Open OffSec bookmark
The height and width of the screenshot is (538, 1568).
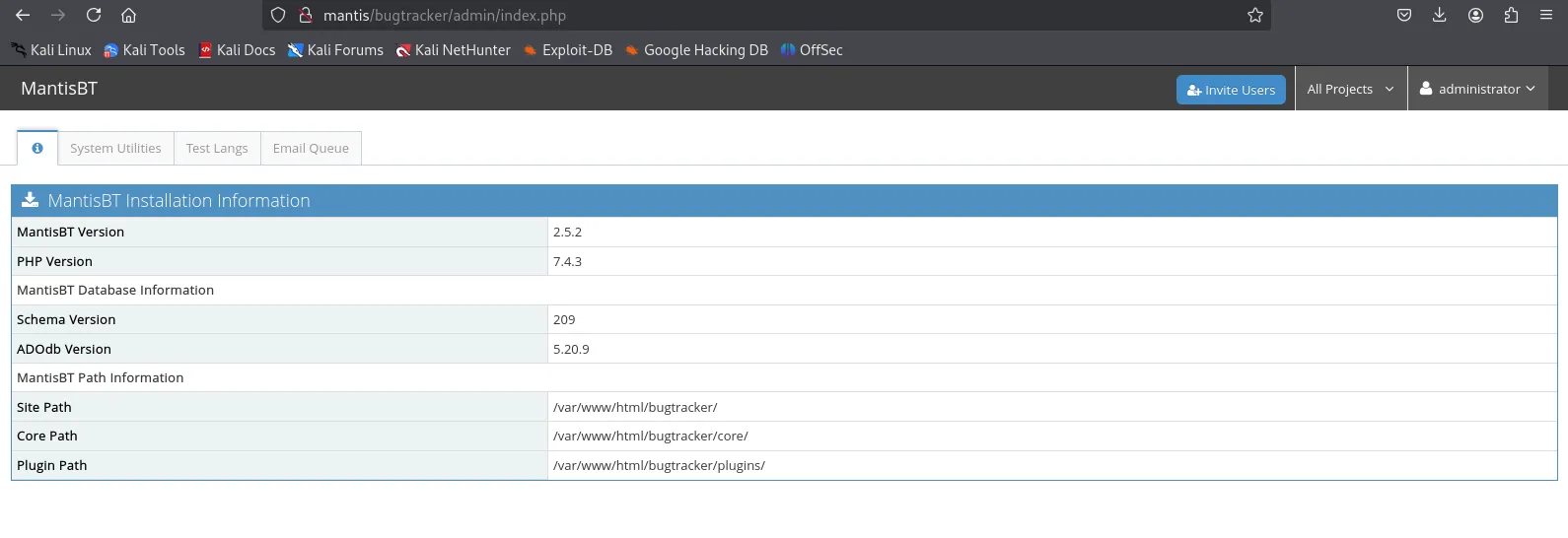811,50
